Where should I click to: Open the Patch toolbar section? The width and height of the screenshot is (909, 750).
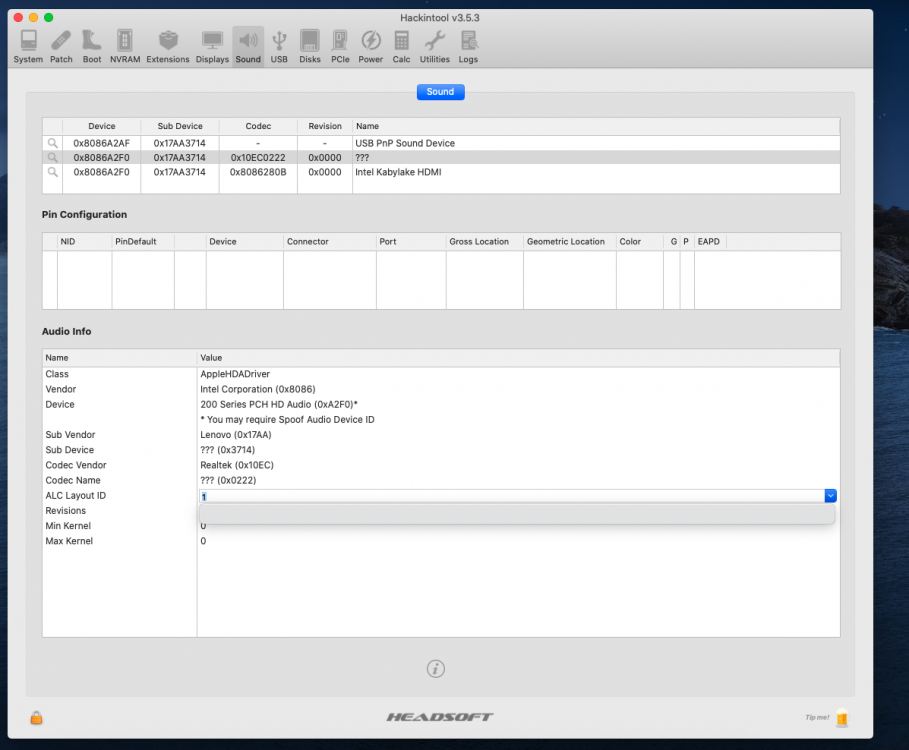pyautogui.click(x=61, y=46)
